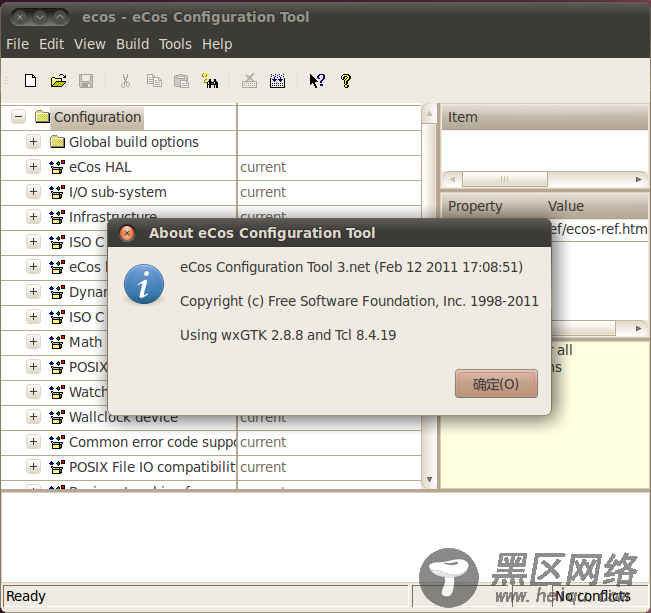Click the Common error code package icon
The image size is (651, 613).
[x=57, y=442]
